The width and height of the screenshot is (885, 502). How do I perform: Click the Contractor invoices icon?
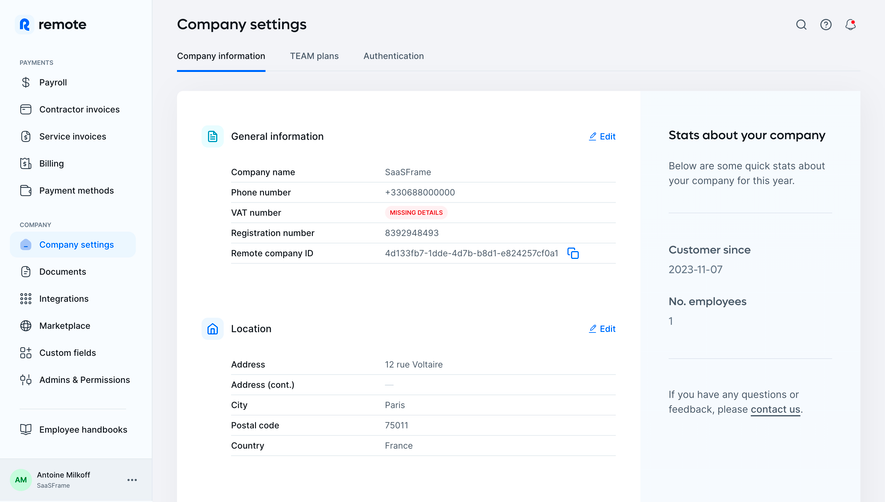pyautogui.click(x=25, y=110)
